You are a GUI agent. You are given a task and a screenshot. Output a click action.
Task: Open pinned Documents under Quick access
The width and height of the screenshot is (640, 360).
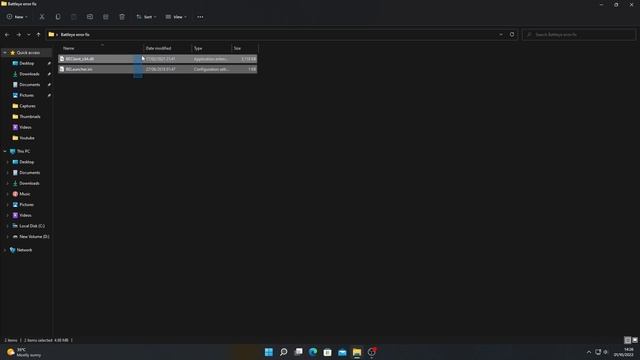click(x=30, y=84)
